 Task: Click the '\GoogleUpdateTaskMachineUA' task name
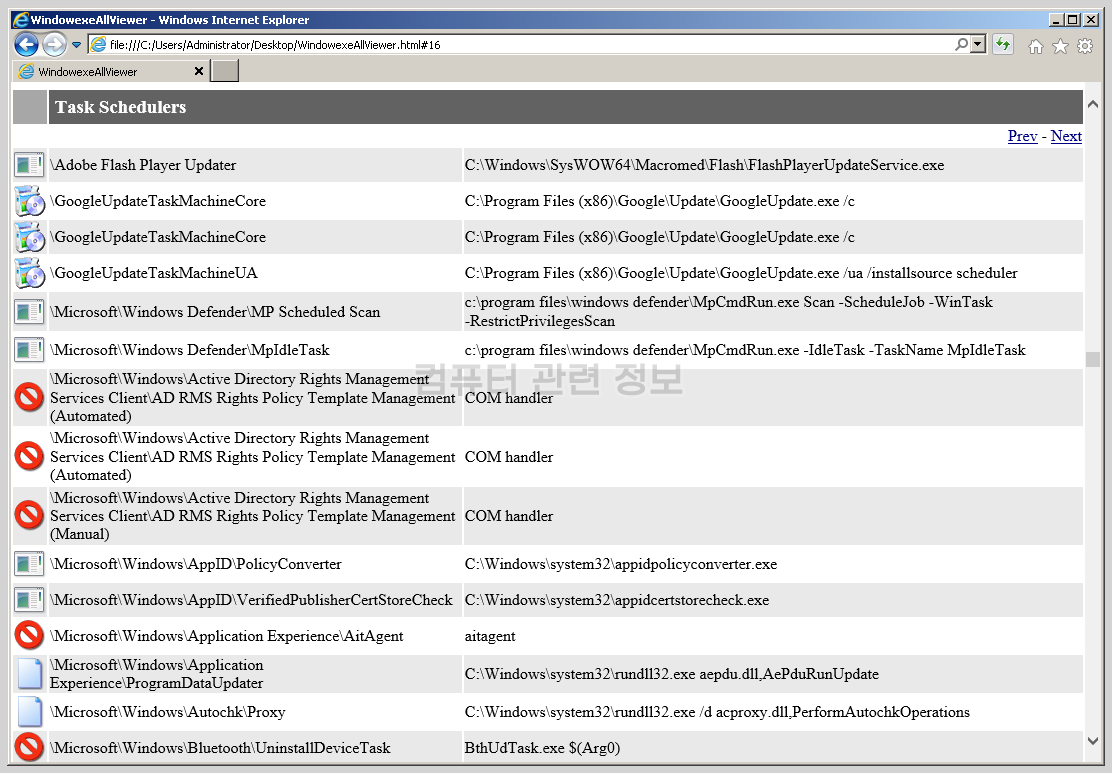click(154, 273)
